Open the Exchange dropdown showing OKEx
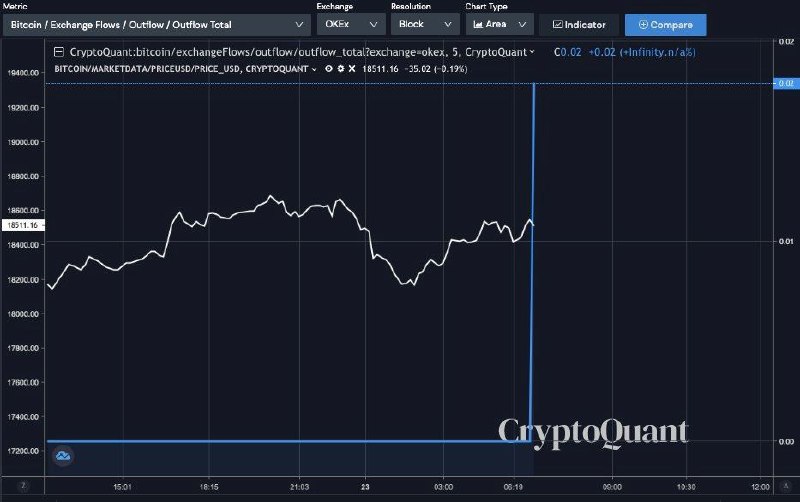 351,24
